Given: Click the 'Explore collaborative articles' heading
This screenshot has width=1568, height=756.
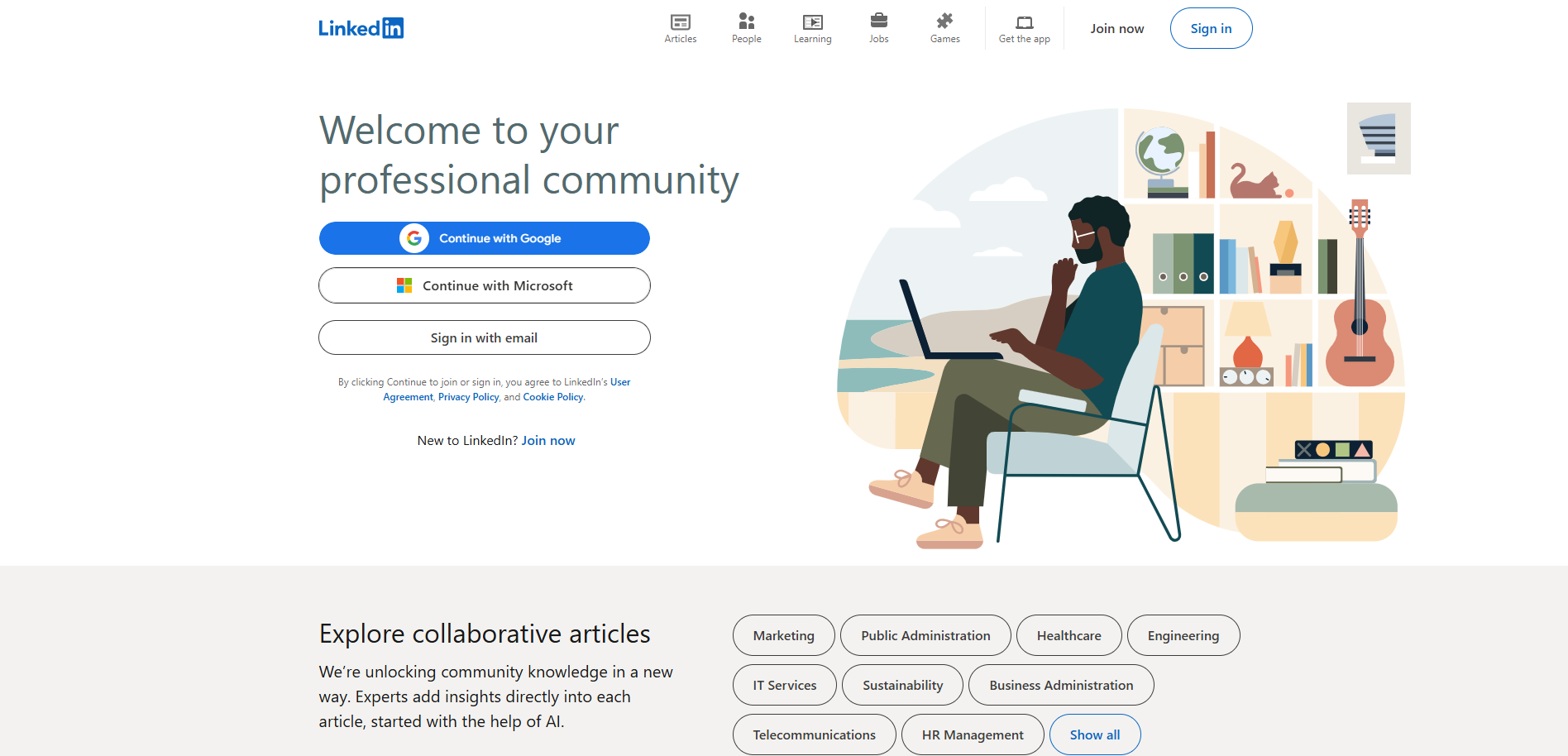Looking at the screenshot, I should coord(485,634).
